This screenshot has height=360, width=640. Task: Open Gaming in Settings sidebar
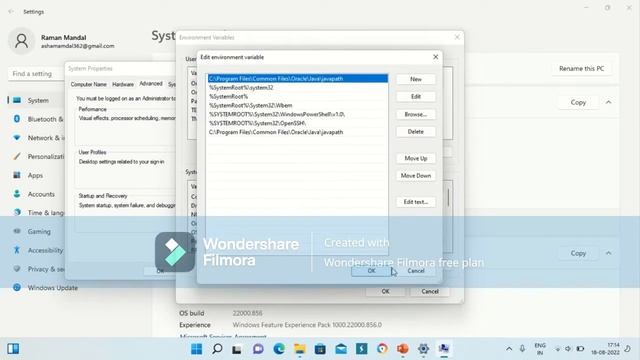point(37,231)
